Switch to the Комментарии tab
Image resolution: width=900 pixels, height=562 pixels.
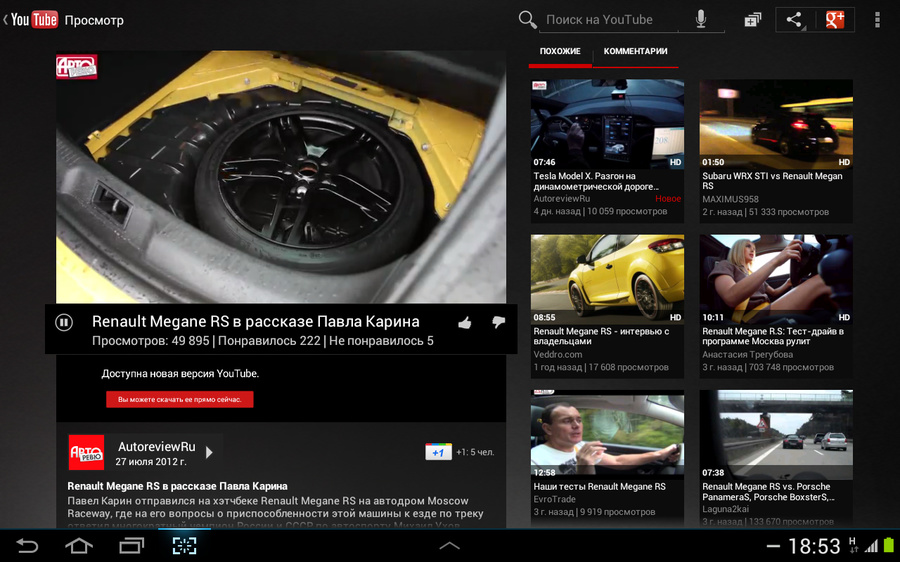point(635,52)
